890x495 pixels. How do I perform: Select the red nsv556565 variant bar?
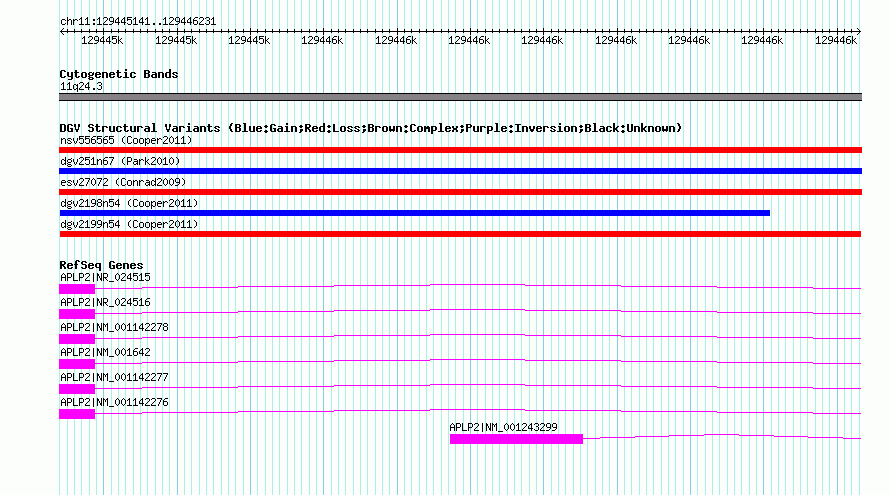460,150
